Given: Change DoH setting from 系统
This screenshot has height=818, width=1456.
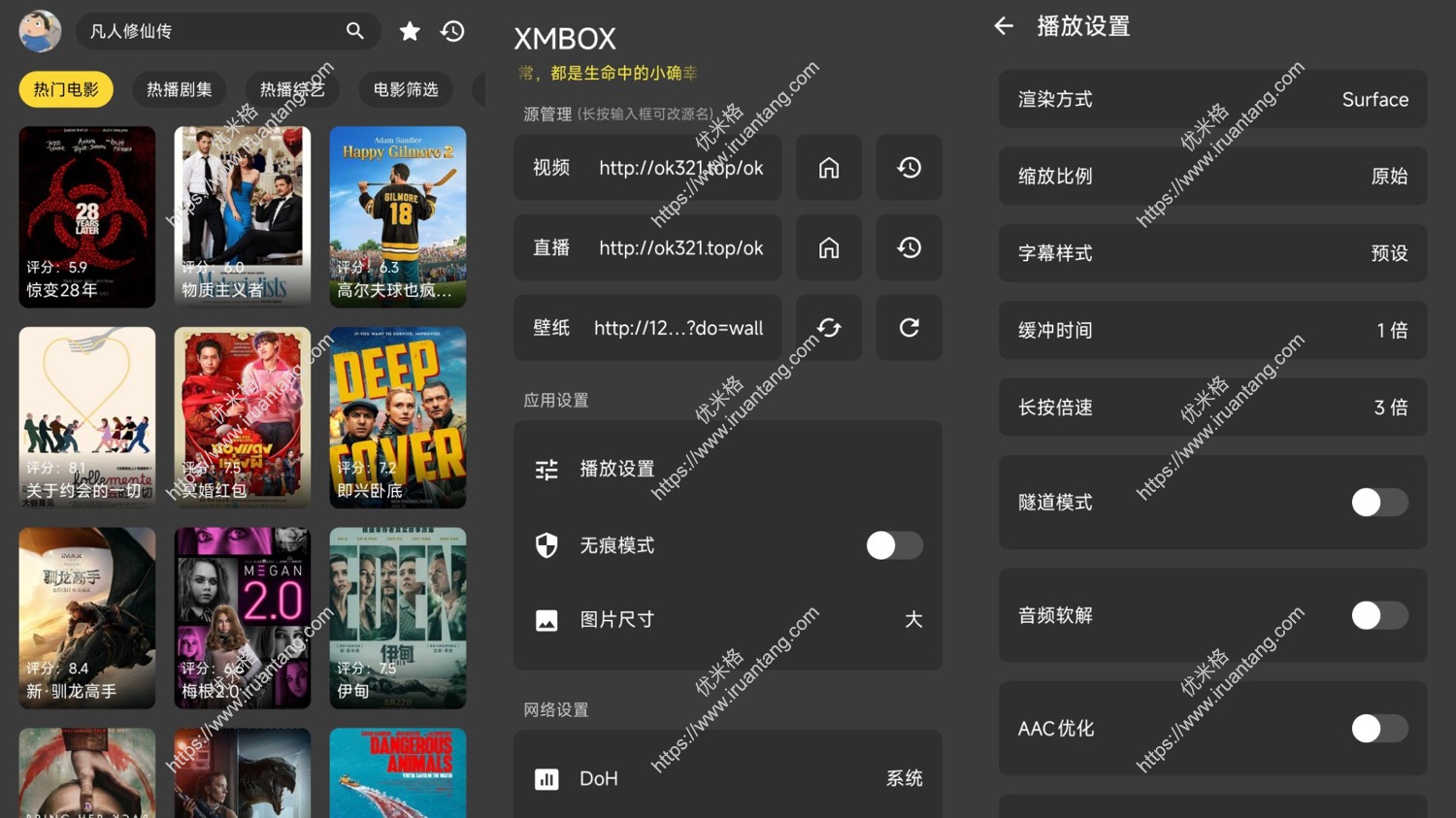Looking at the screenshot, I should click(x=904, y=778).
